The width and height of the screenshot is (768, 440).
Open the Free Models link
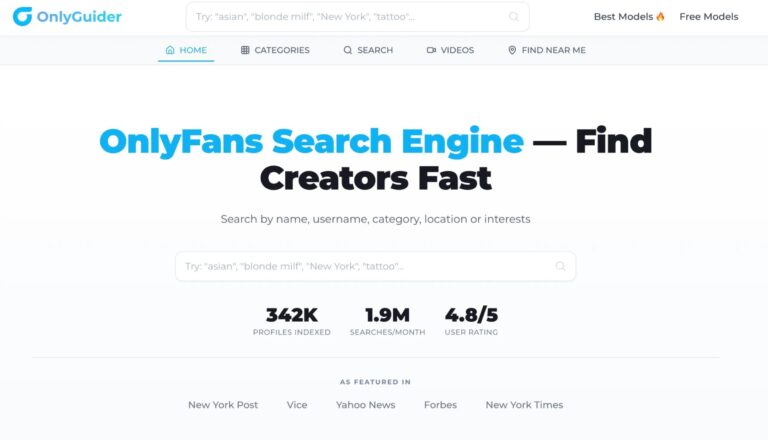pos(709,17)
